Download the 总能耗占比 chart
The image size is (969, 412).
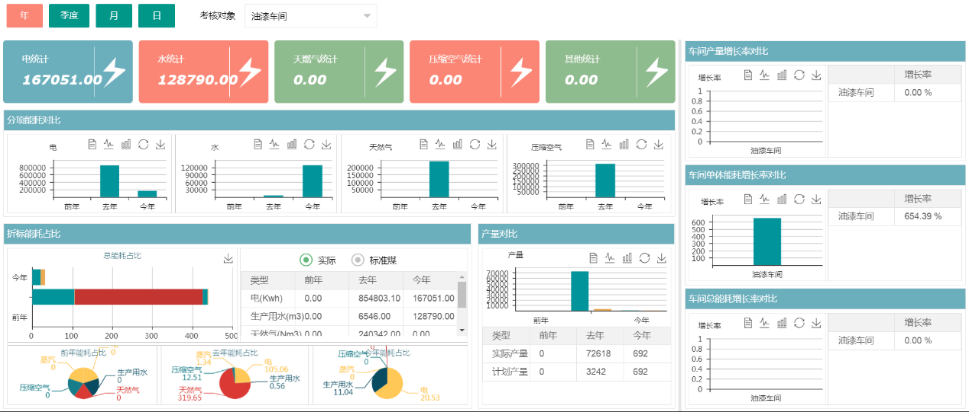tap(228, 259)
